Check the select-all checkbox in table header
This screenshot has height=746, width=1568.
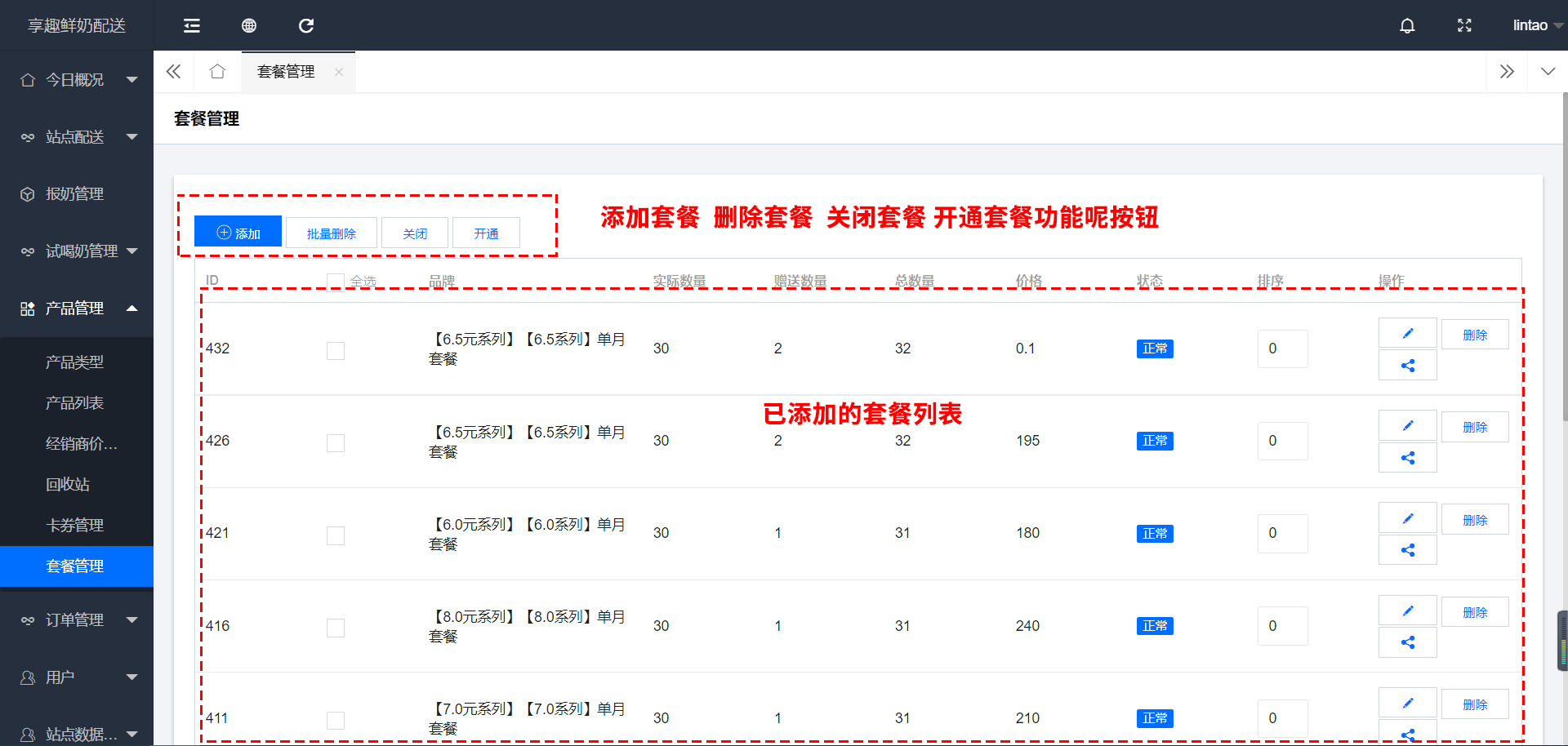click(335, 282)
